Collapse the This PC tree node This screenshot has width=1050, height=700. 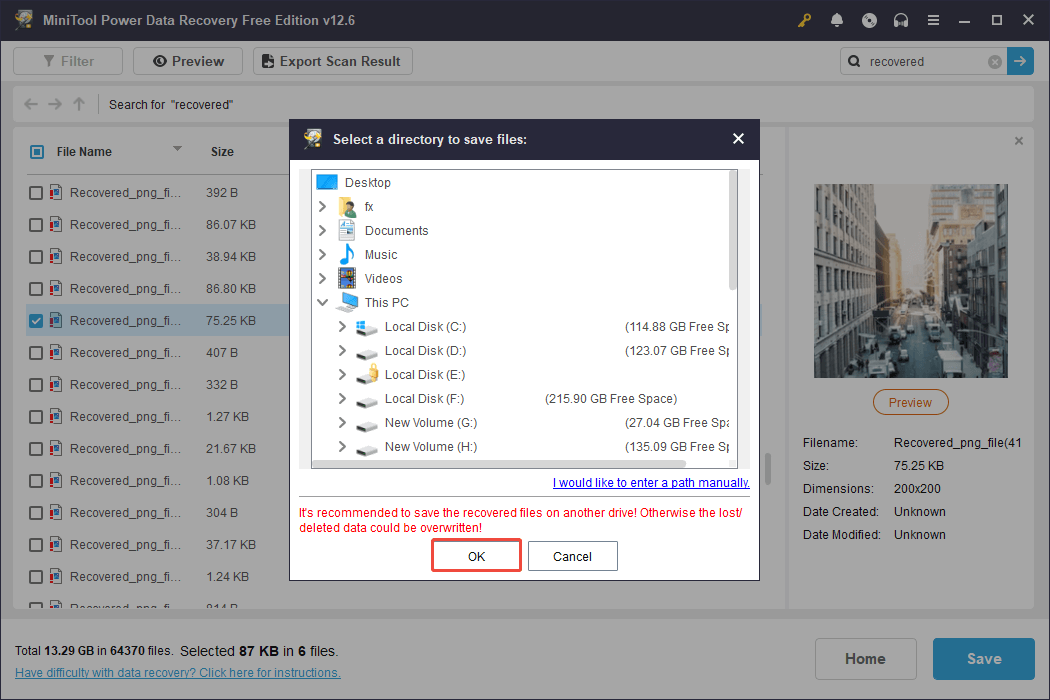click(x=322, y=302)
